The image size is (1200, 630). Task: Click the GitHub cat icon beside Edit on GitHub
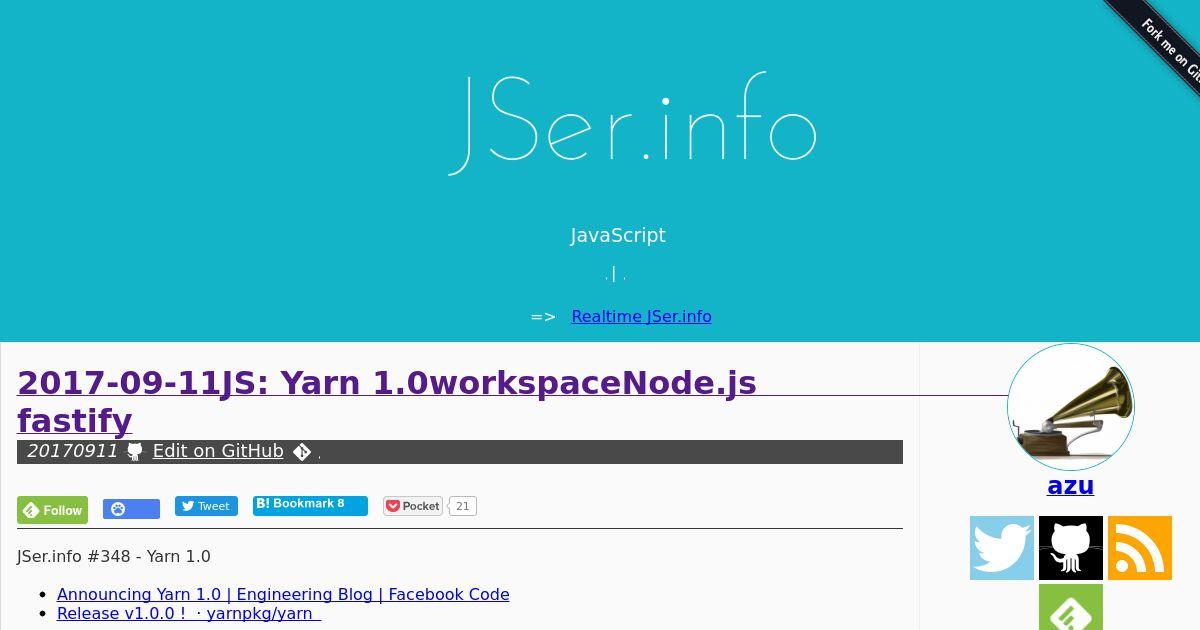click(x=135, y=452)
